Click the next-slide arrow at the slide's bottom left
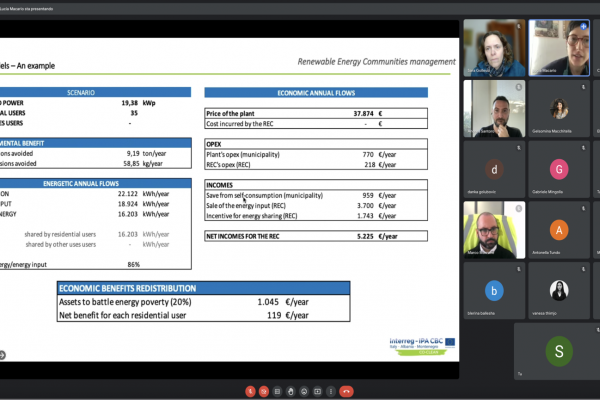 [2, 355]
